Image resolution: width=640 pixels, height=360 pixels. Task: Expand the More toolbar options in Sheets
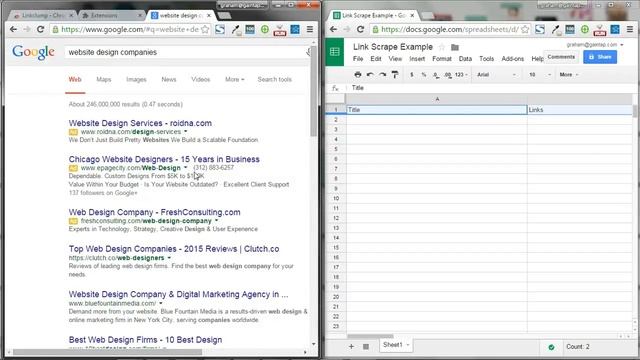click(x=569, y=75)
